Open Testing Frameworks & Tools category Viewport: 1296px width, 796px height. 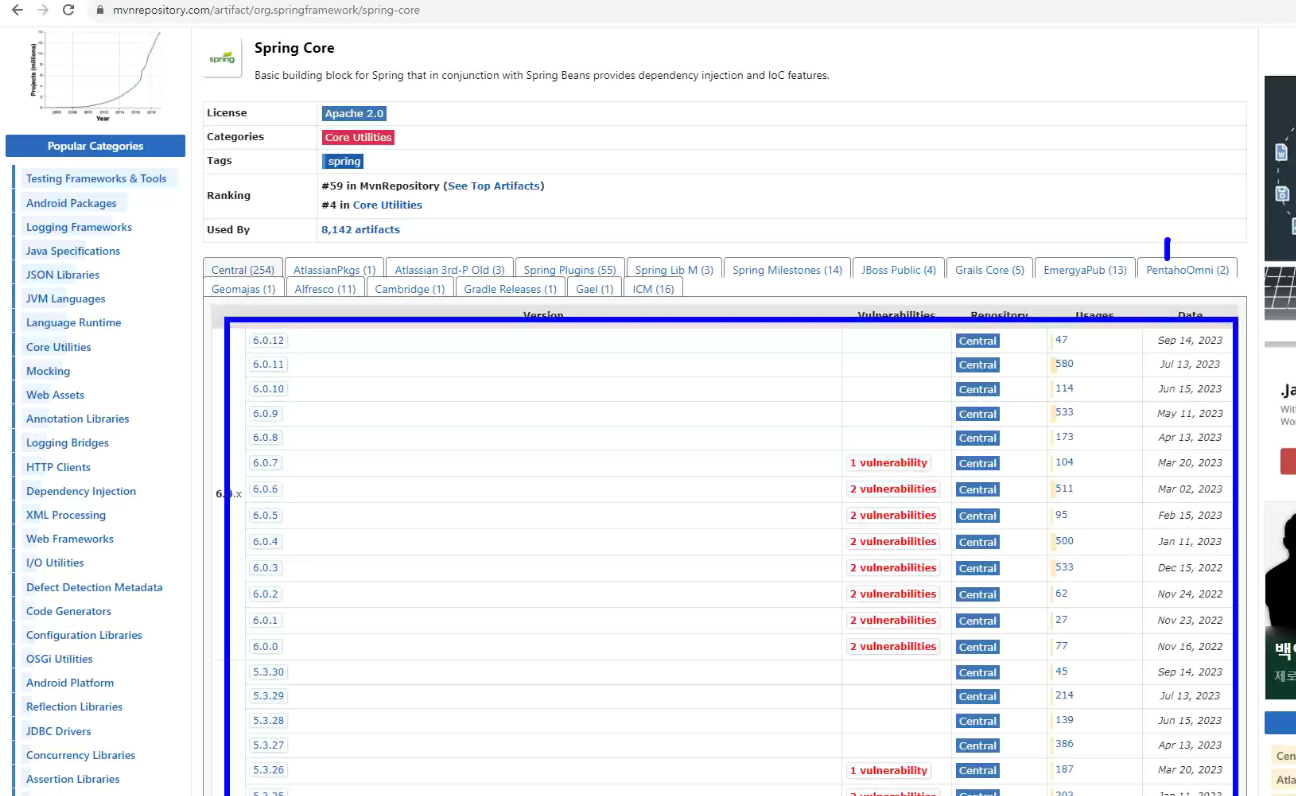coord(96,179)
